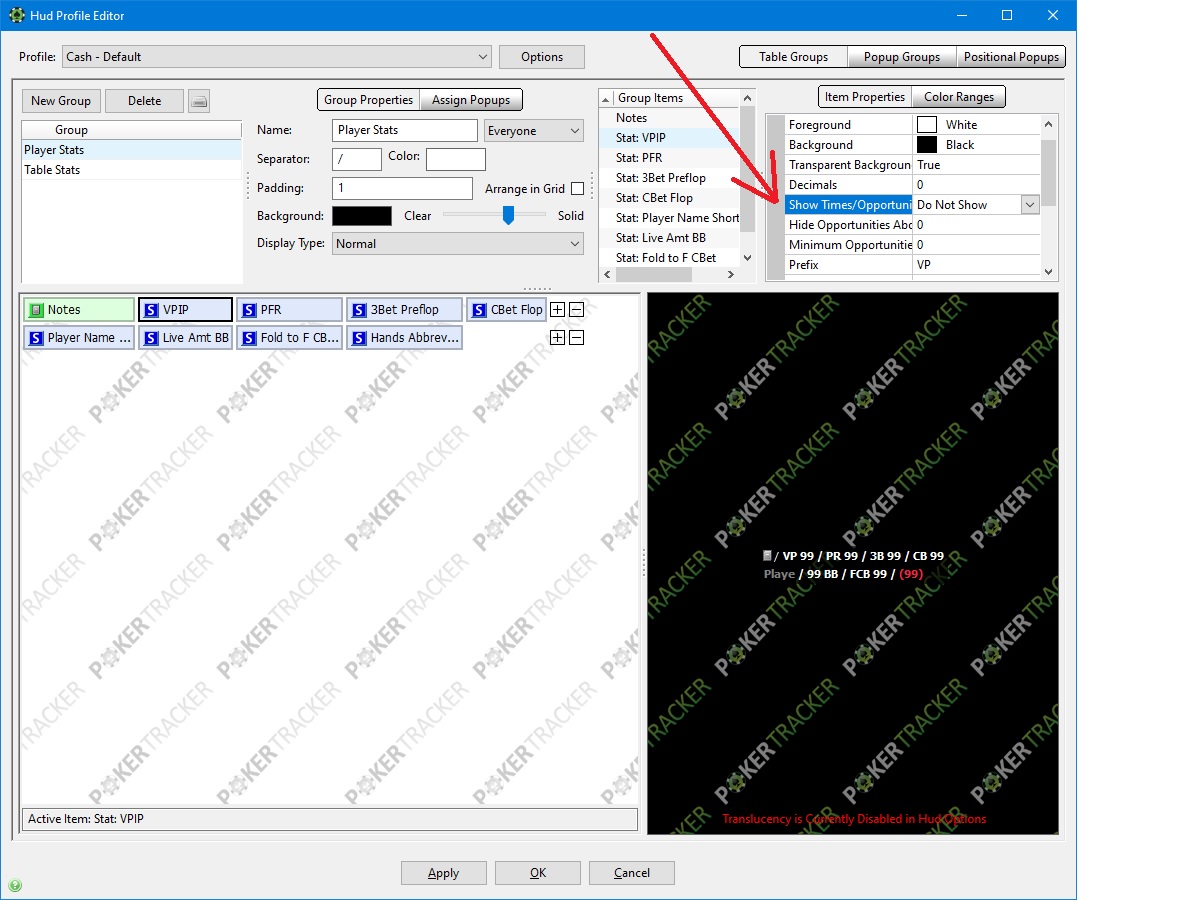Click the Transparent Background value True
Viewport: 1204px width, 900px height.
(976, 165)
